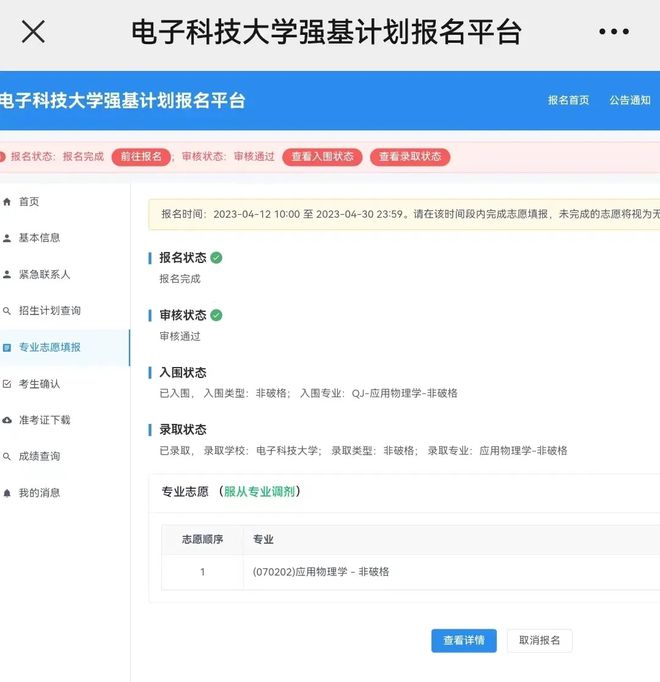Select 专业志愿填报 in the sidebar

click(x=50, y=348)
